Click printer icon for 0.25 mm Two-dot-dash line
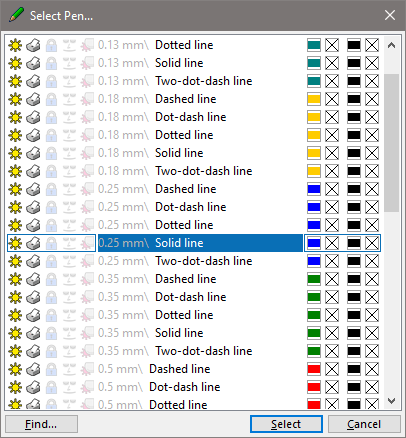Viewport: 406px width, 438px height. pyautogui.click(x=33, y=261)
